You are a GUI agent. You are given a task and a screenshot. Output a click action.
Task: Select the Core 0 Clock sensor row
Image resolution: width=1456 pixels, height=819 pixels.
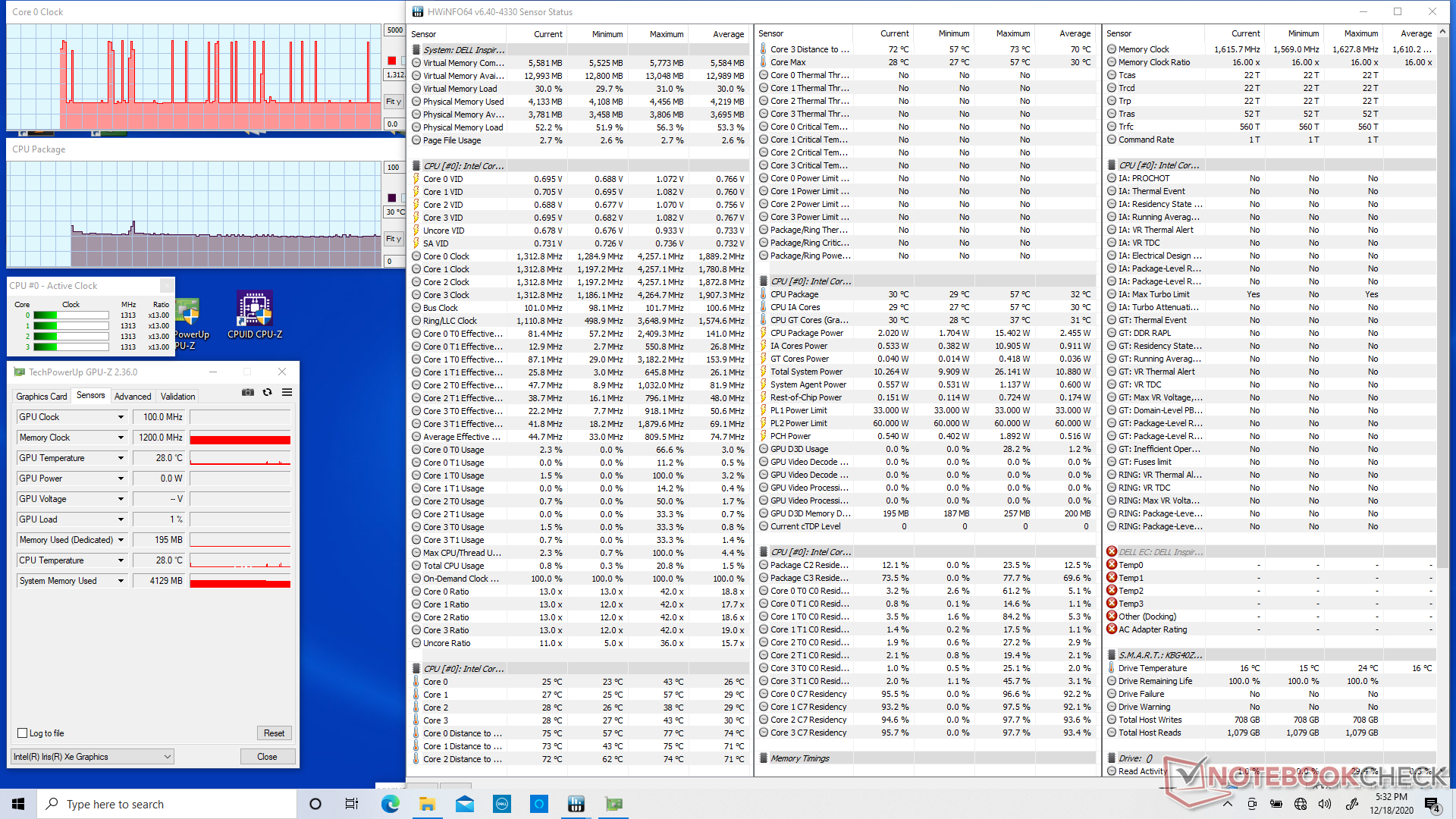[x=579, y=256]
